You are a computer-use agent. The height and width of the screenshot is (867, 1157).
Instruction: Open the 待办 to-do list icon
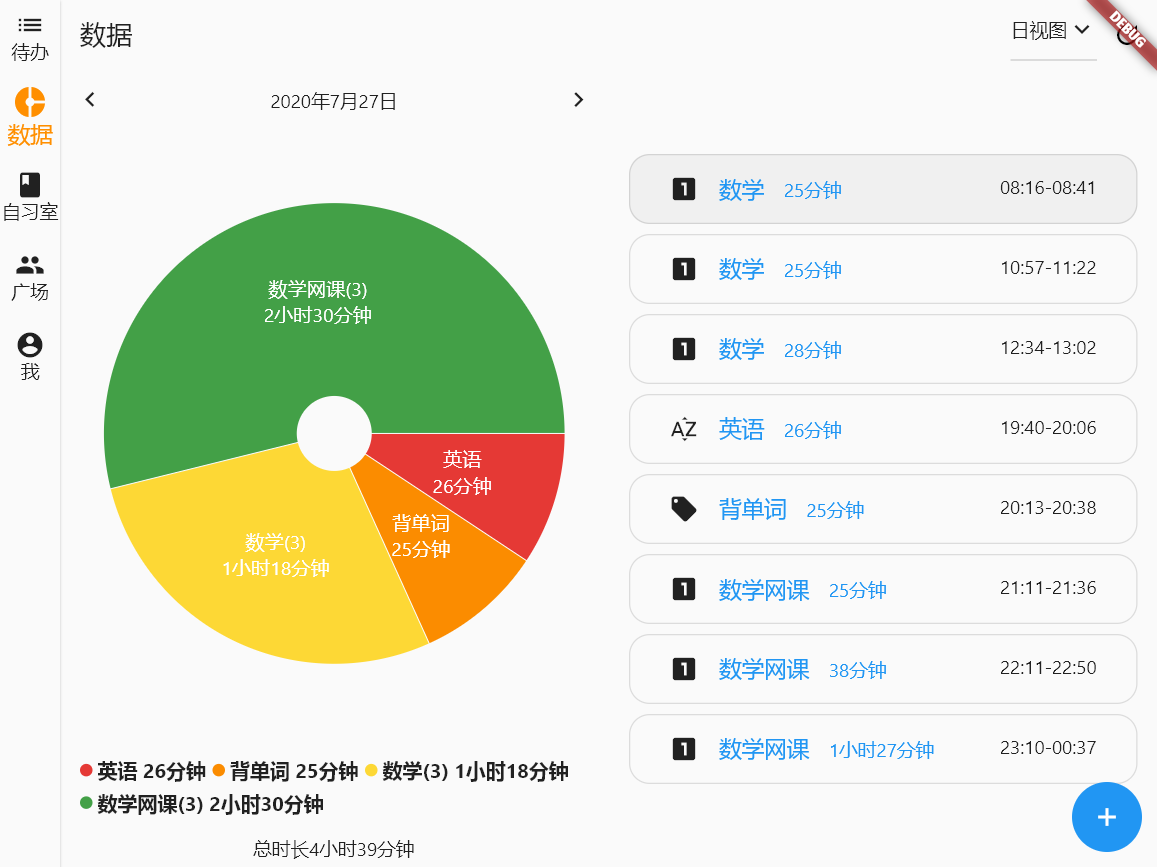(x=30, y=26)
